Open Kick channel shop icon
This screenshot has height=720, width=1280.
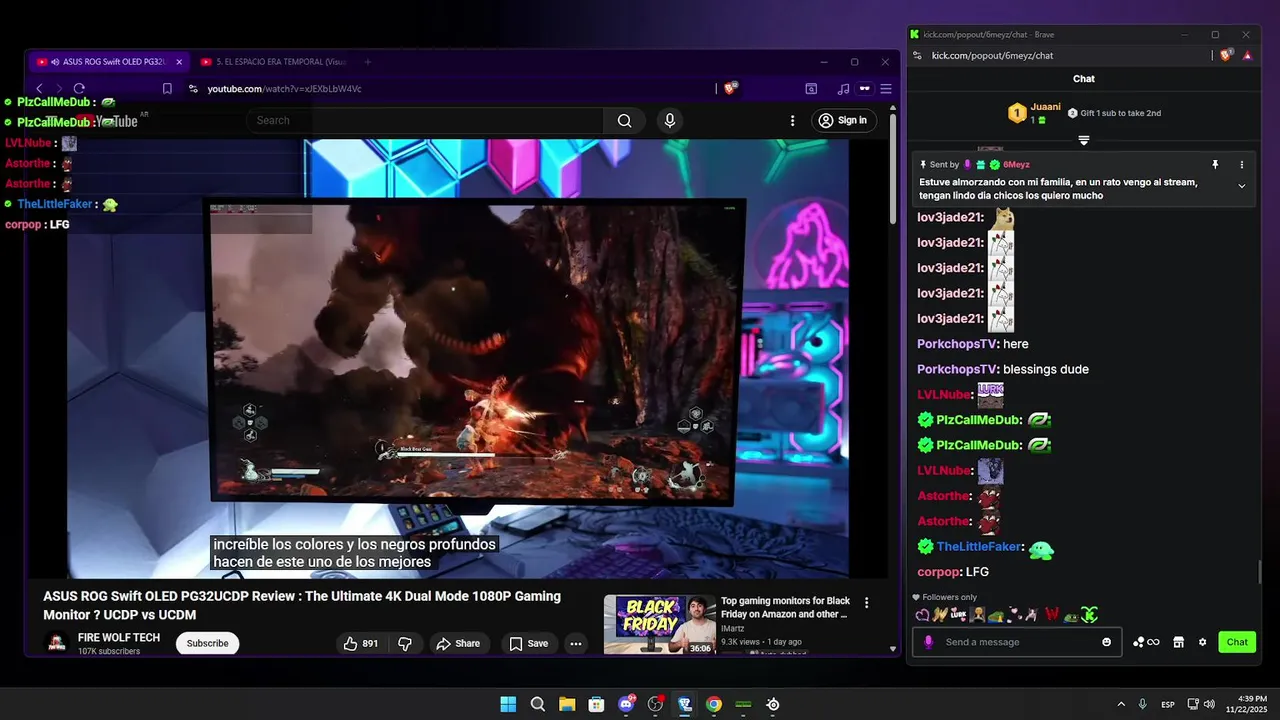1178,642
